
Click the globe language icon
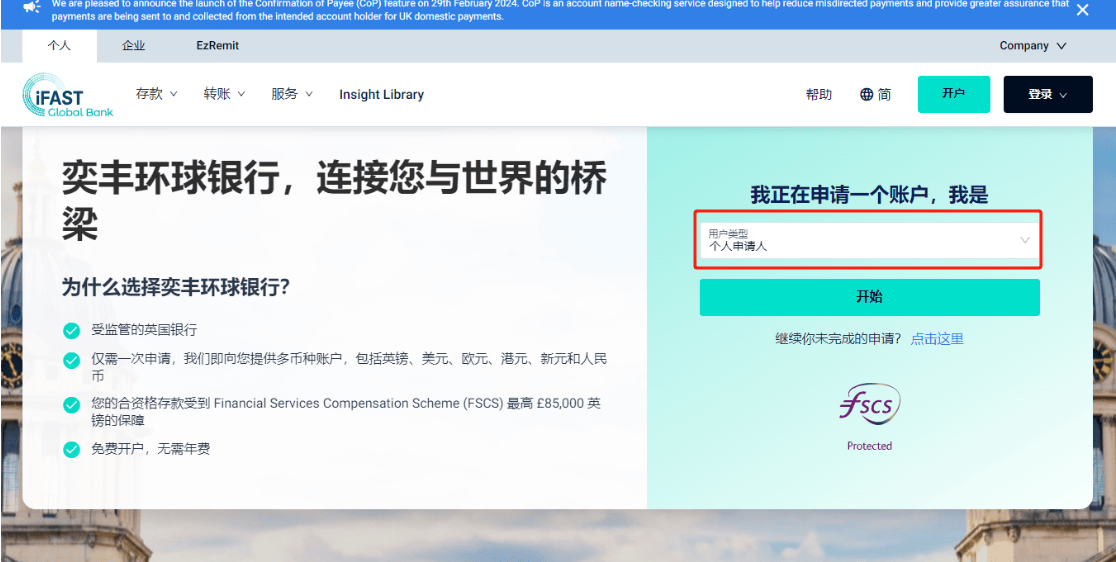click(866, 94)
